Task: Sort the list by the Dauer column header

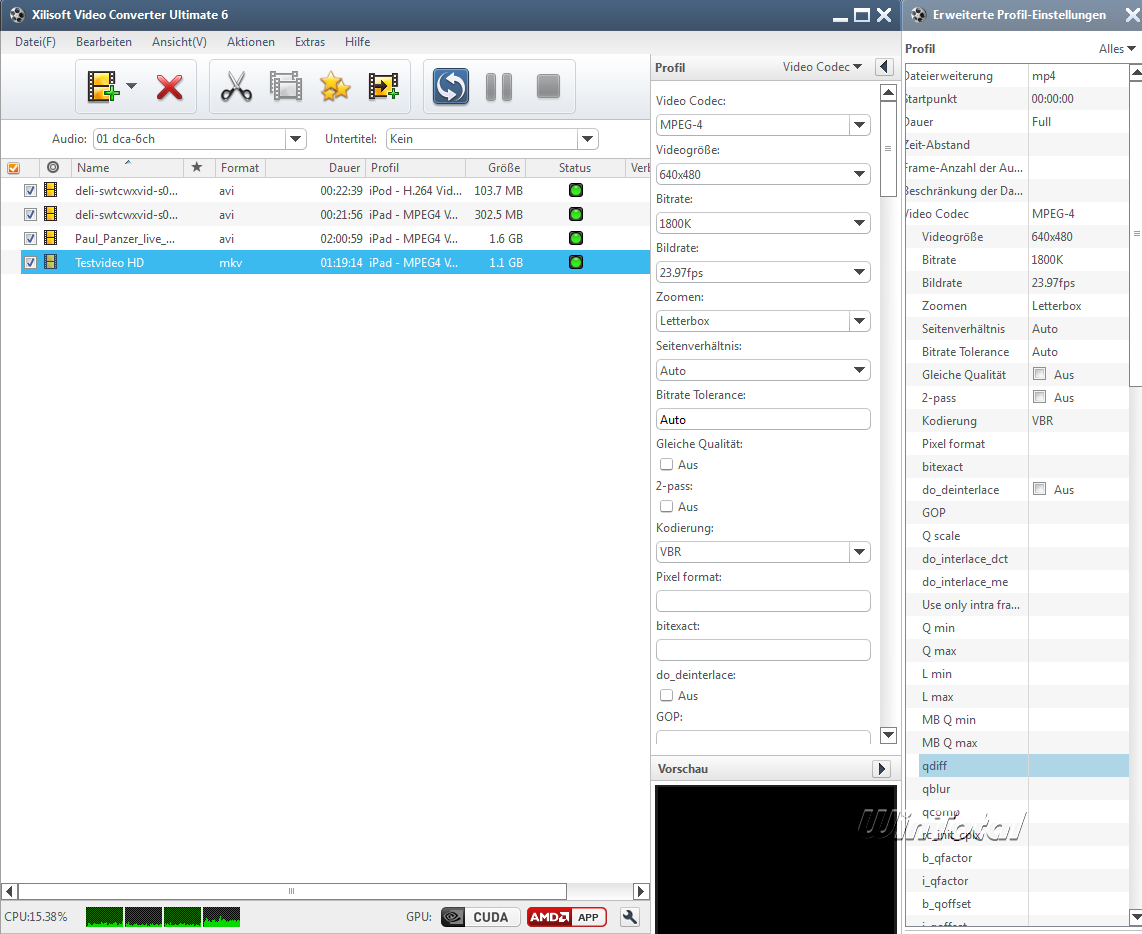Action: (316, 168)
